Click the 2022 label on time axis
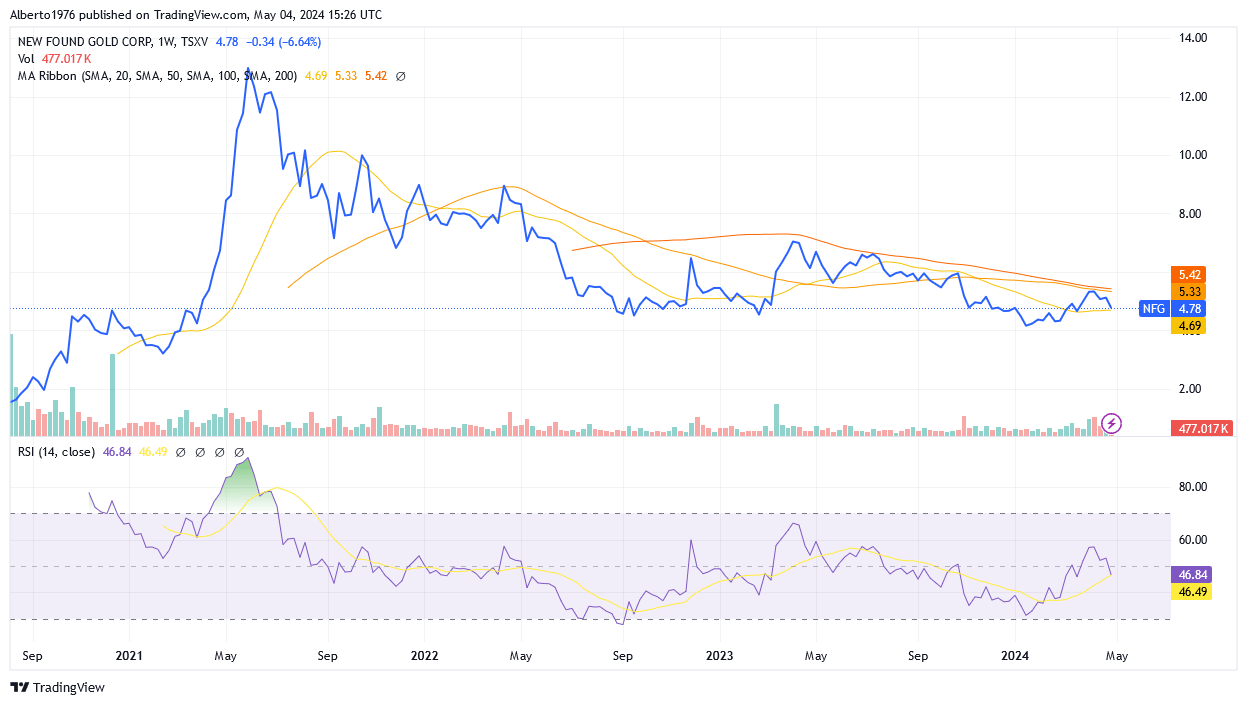 (x=425, y=656)
